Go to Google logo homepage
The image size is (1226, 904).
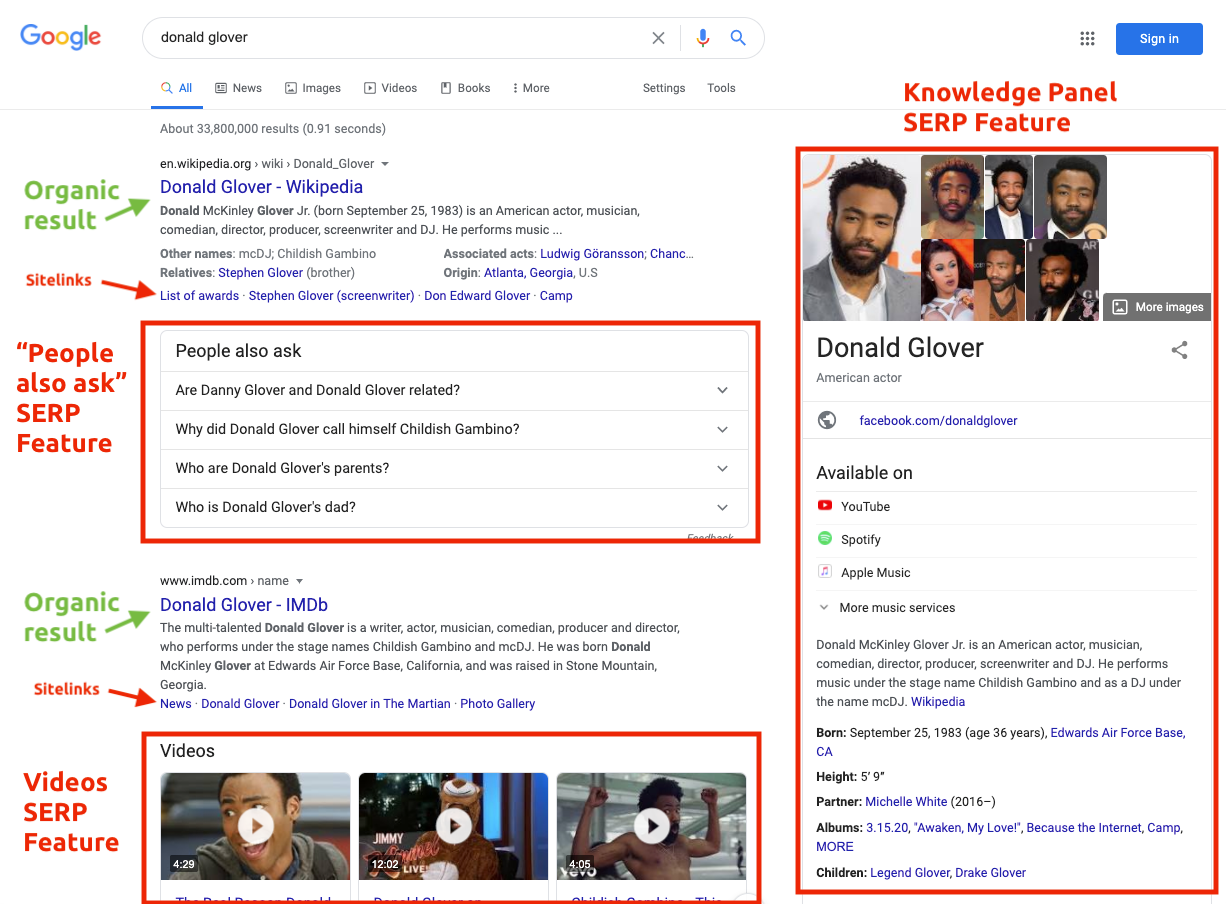(x=61, y=38)
